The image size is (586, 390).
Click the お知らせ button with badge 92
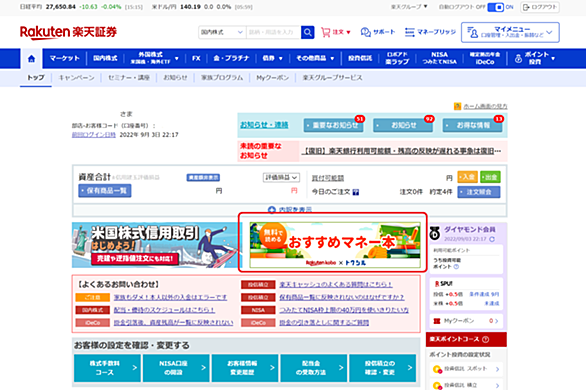tap(403, 125)
